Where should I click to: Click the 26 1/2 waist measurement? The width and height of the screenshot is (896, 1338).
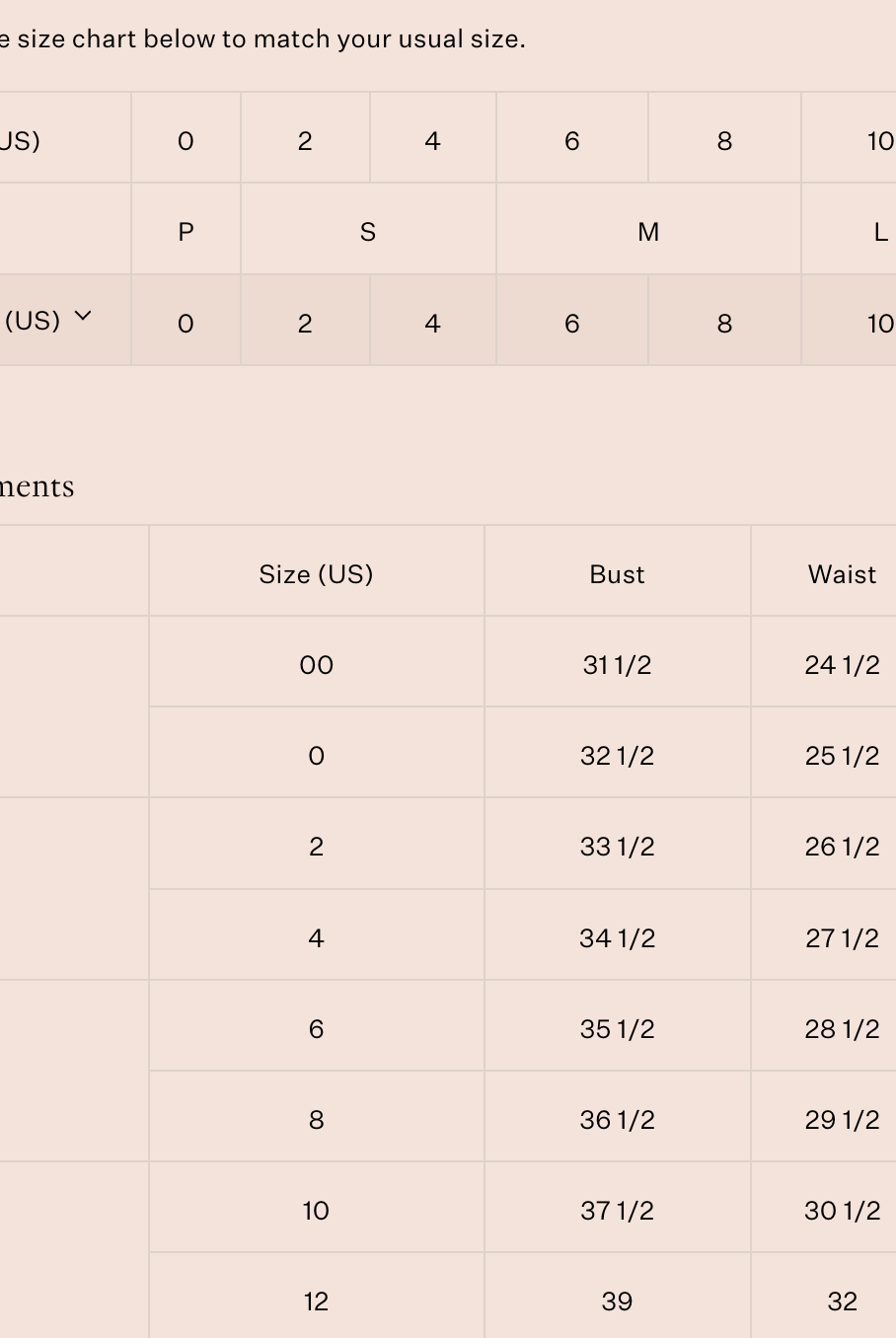842,847
